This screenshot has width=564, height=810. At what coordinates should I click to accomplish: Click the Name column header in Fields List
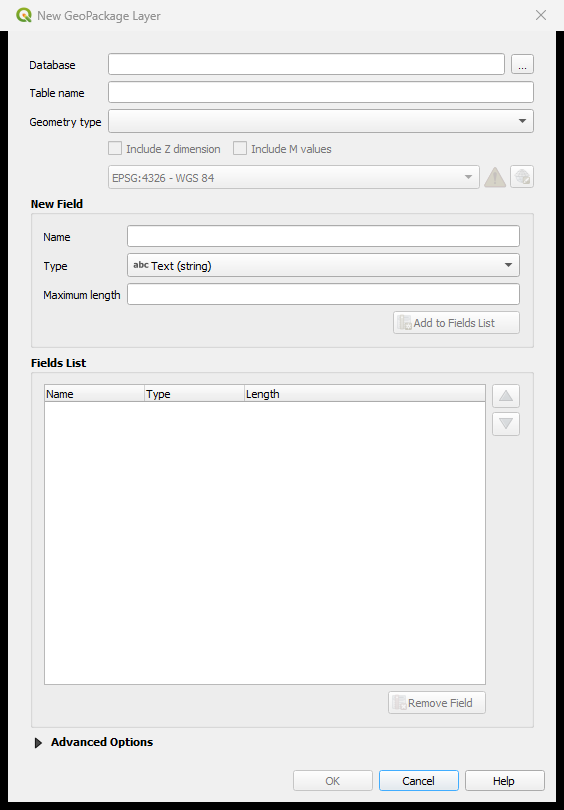coord(95,394)
